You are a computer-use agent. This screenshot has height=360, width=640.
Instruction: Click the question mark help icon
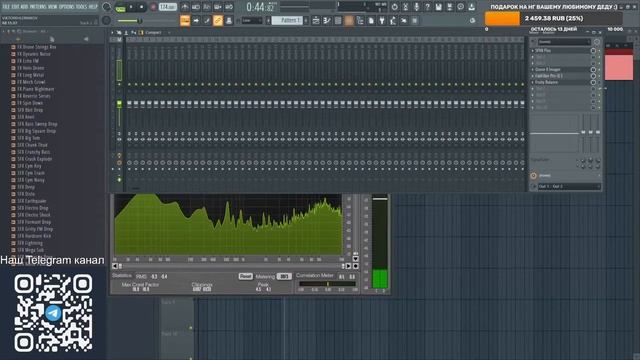(x=427, y=7)
